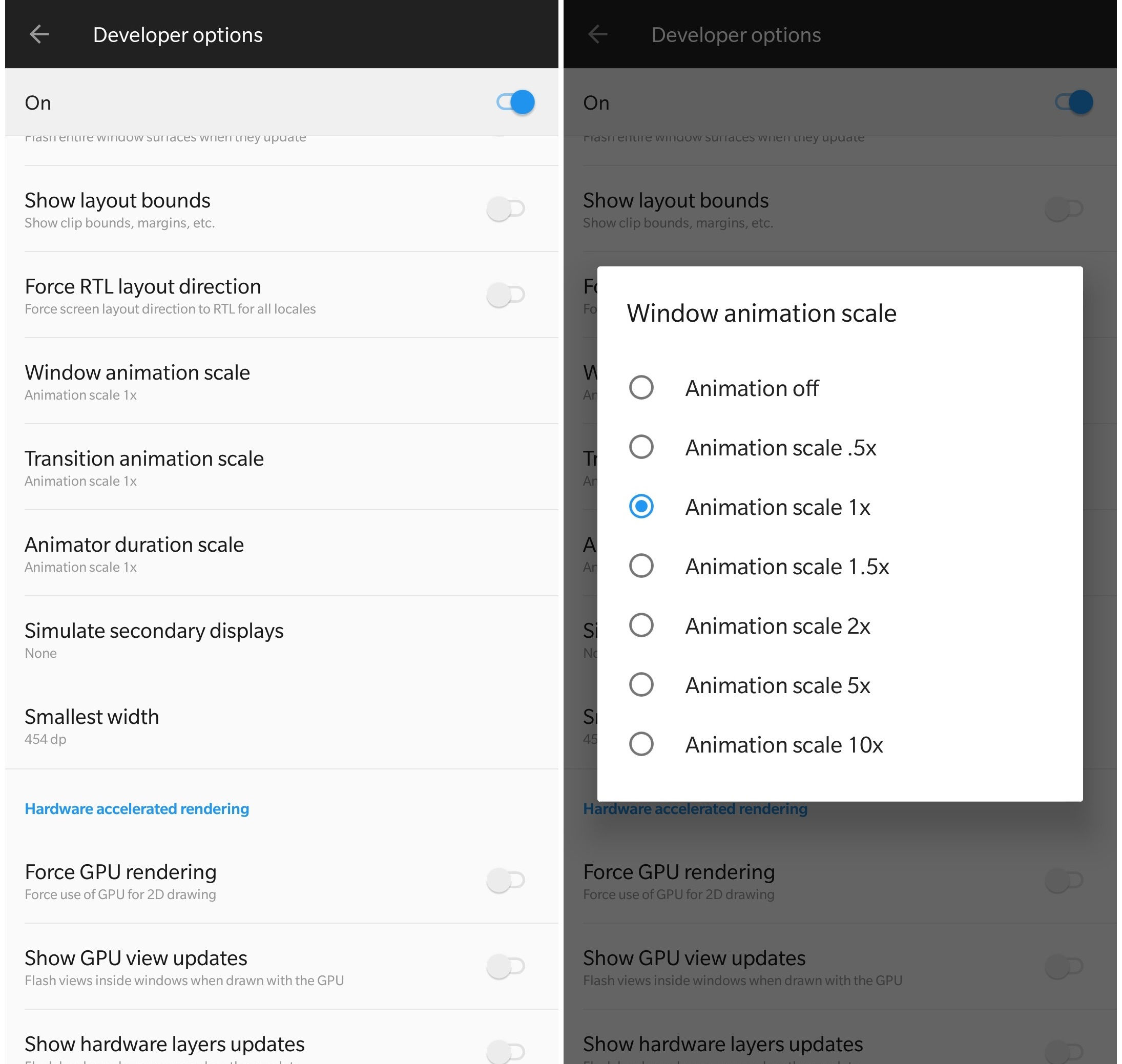Open Animator duration scale setting in left screen
The width and height of the screenshot is (1122, 1064).
(282, 554)
